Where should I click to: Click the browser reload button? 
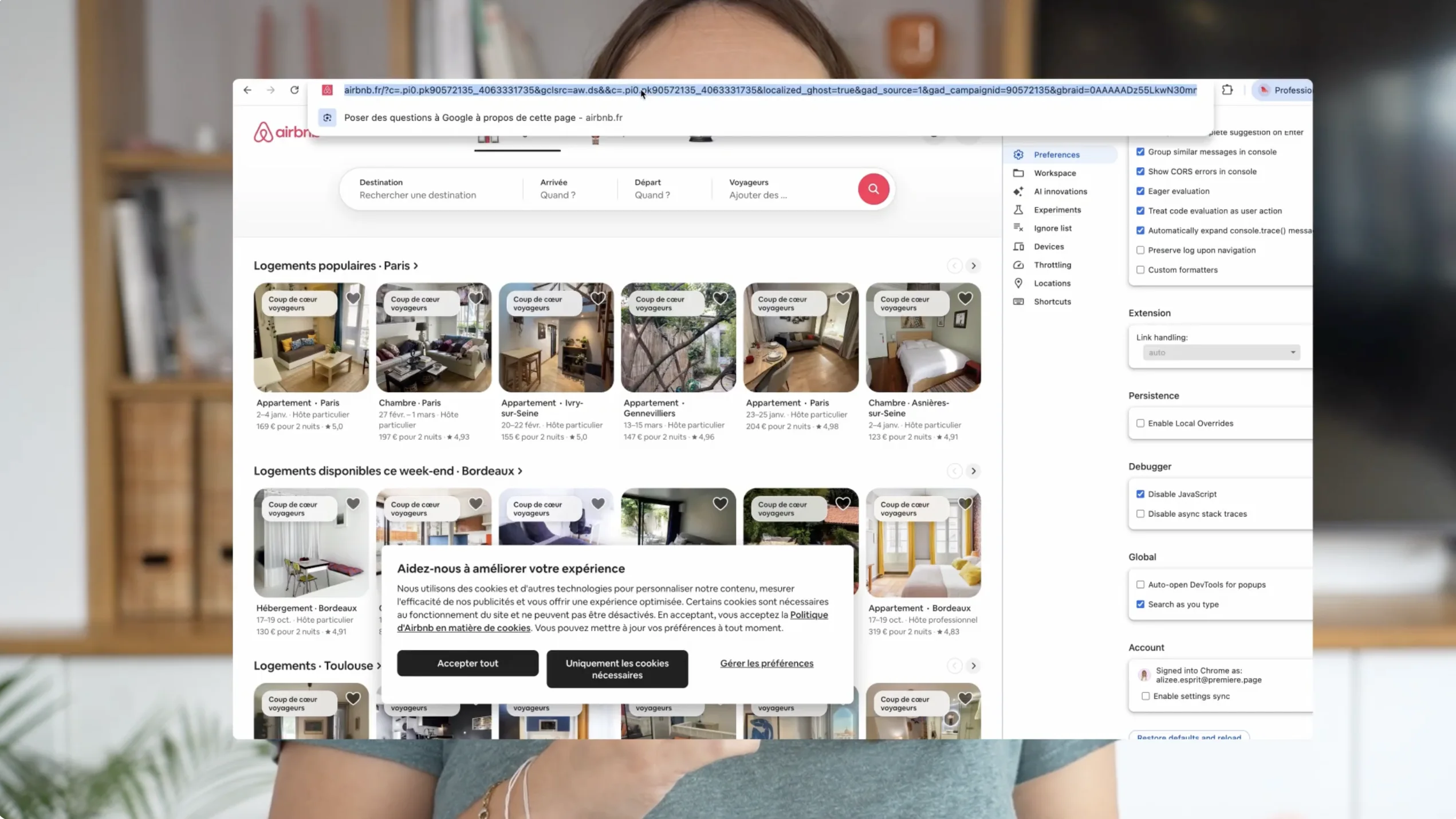pos(294,90)
